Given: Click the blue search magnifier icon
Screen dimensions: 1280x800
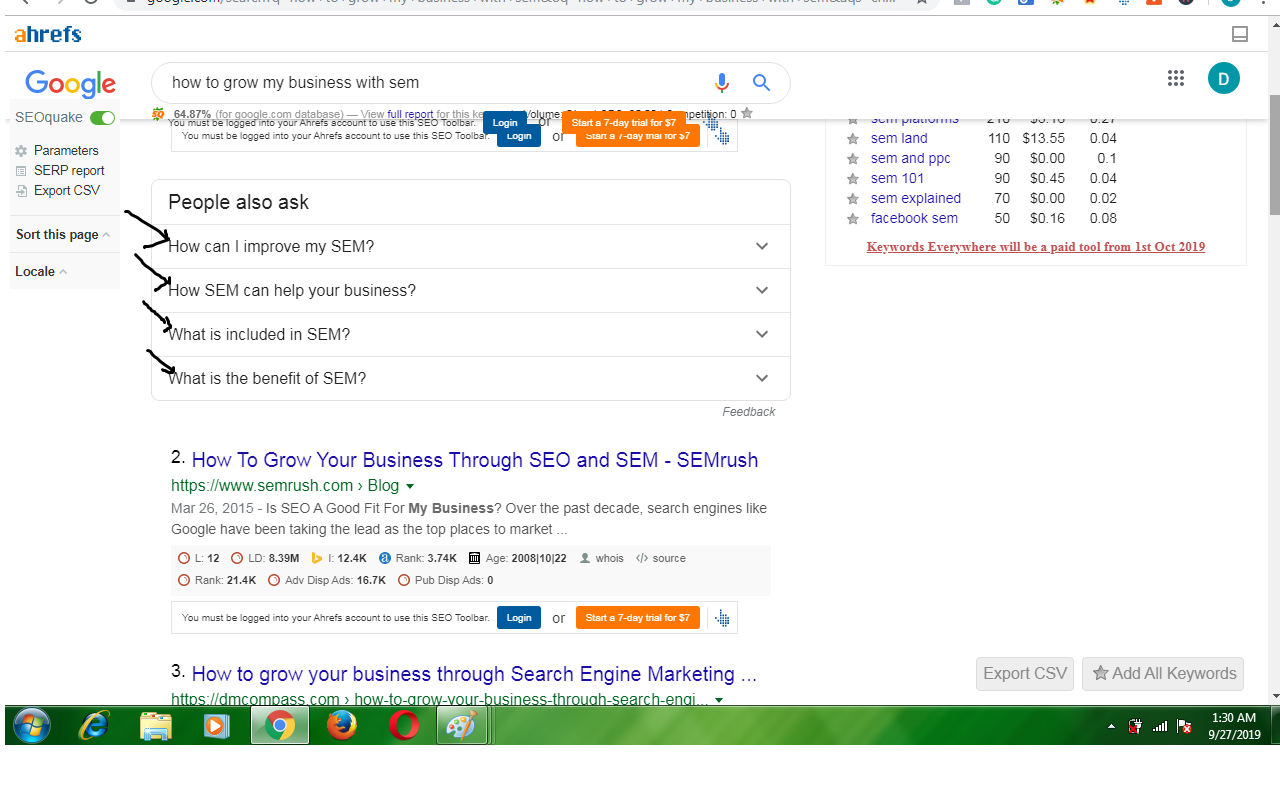Looking at the screenshot, I should tap(761, 83).
